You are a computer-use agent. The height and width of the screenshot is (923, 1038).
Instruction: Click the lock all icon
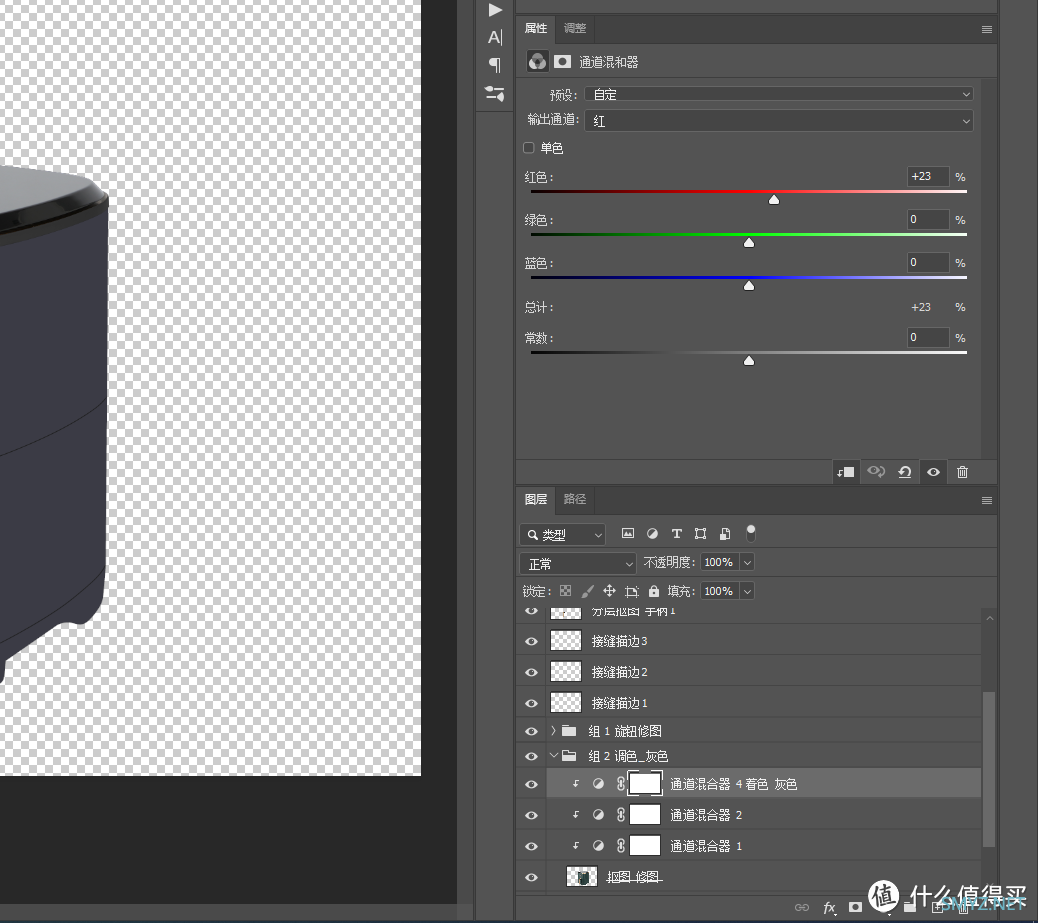654,591
